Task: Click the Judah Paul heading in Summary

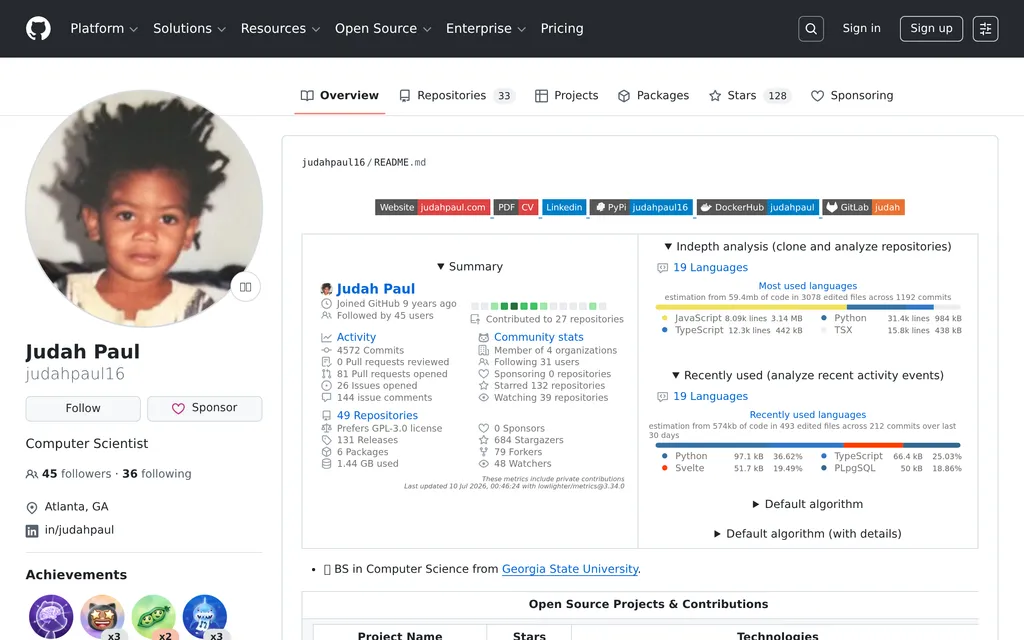Action: pyautogui.click(x=376, y=289)
